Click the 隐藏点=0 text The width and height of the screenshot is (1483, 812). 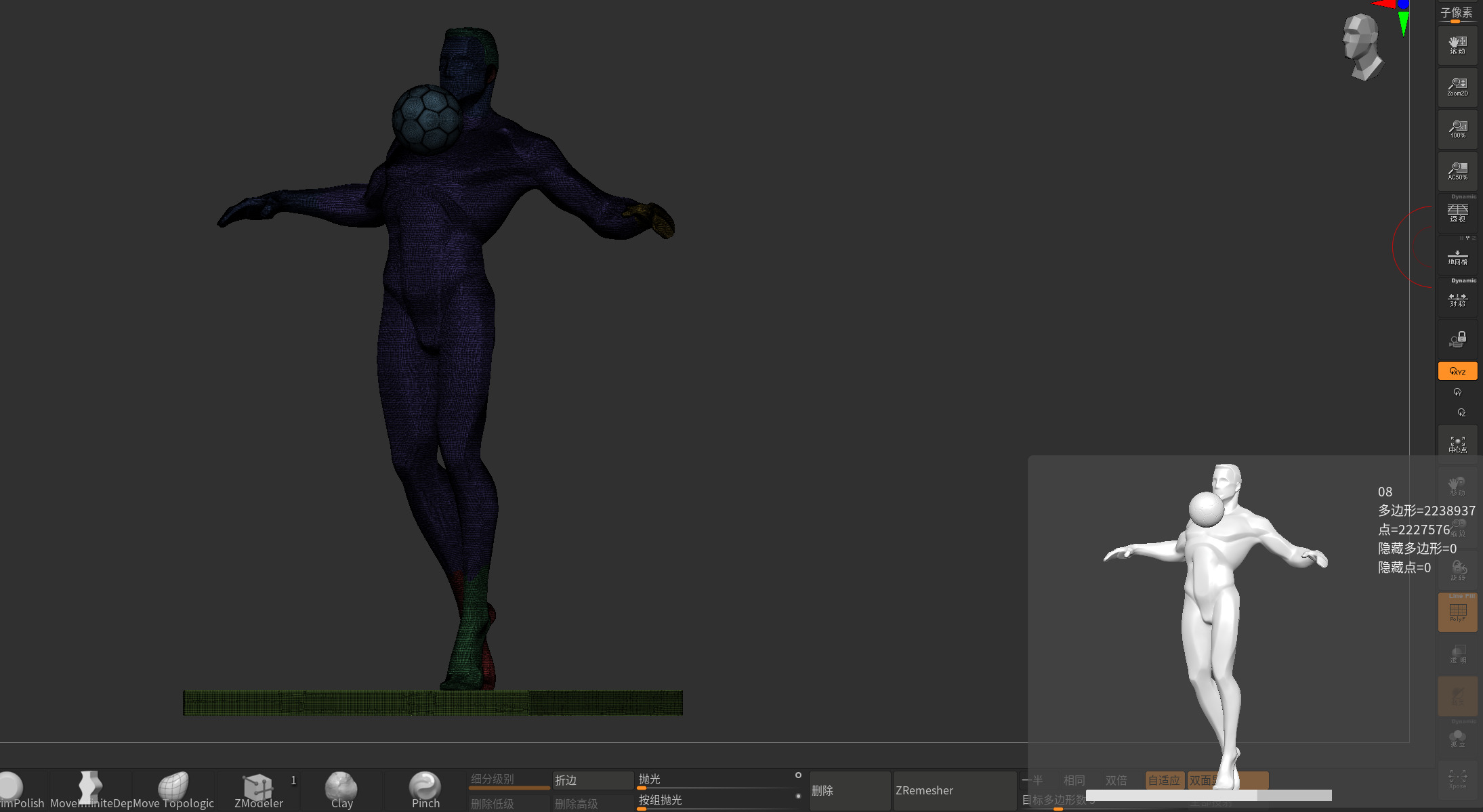(x=1404, y=568)
